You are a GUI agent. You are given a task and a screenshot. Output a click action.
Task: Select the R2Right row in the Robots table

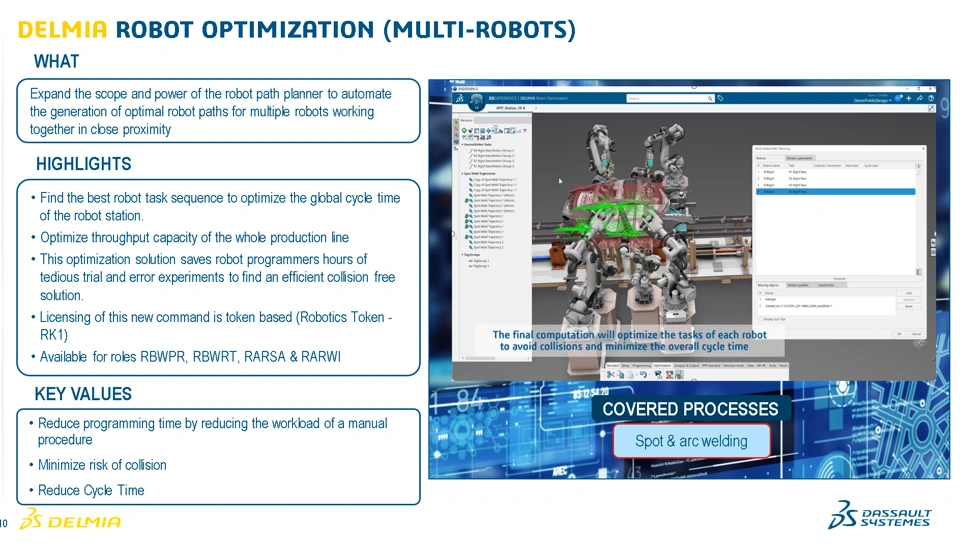point(836,179)
